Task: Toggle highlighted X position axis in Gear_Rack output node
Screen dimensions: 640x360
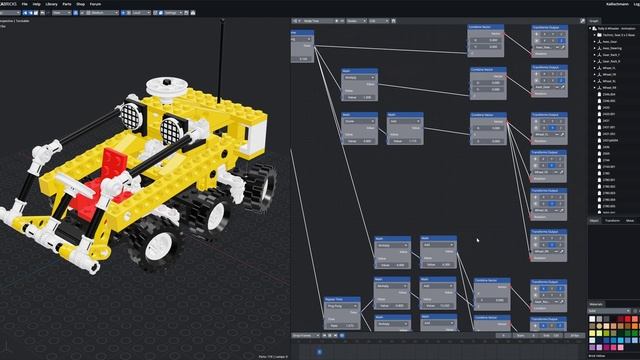Action: click(544, 289)
